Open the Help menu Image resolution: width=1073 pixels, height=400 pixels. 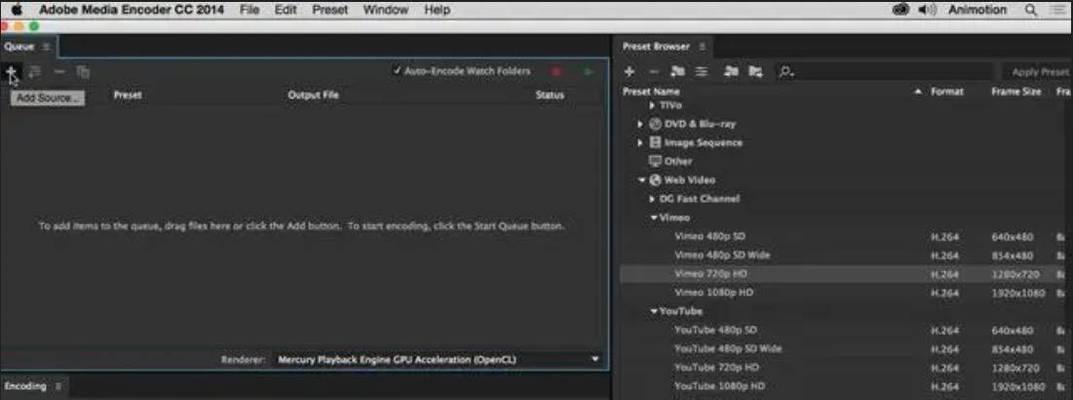(437, 10)
